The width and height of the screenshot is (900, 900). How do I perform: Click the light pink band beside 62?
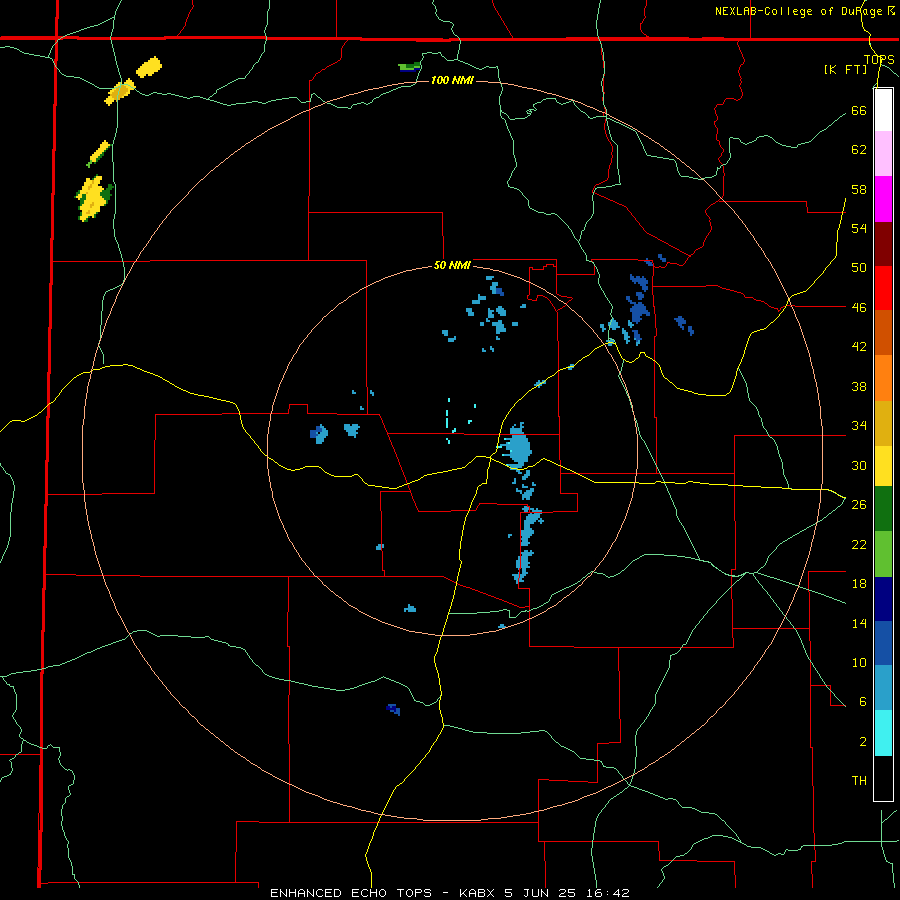883,153
